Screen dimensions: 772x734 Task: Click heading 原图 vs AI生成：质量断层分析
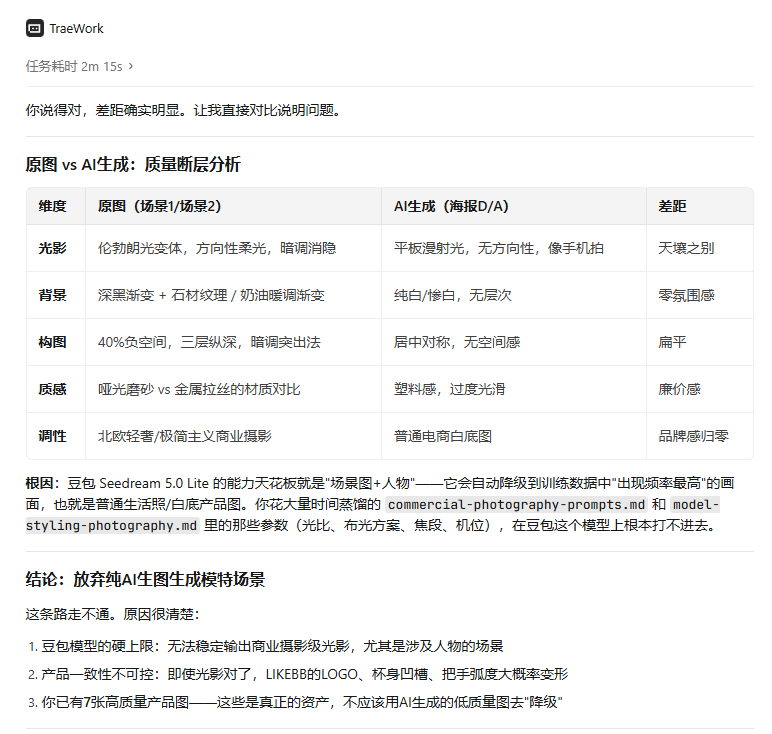tap(133, 164)
